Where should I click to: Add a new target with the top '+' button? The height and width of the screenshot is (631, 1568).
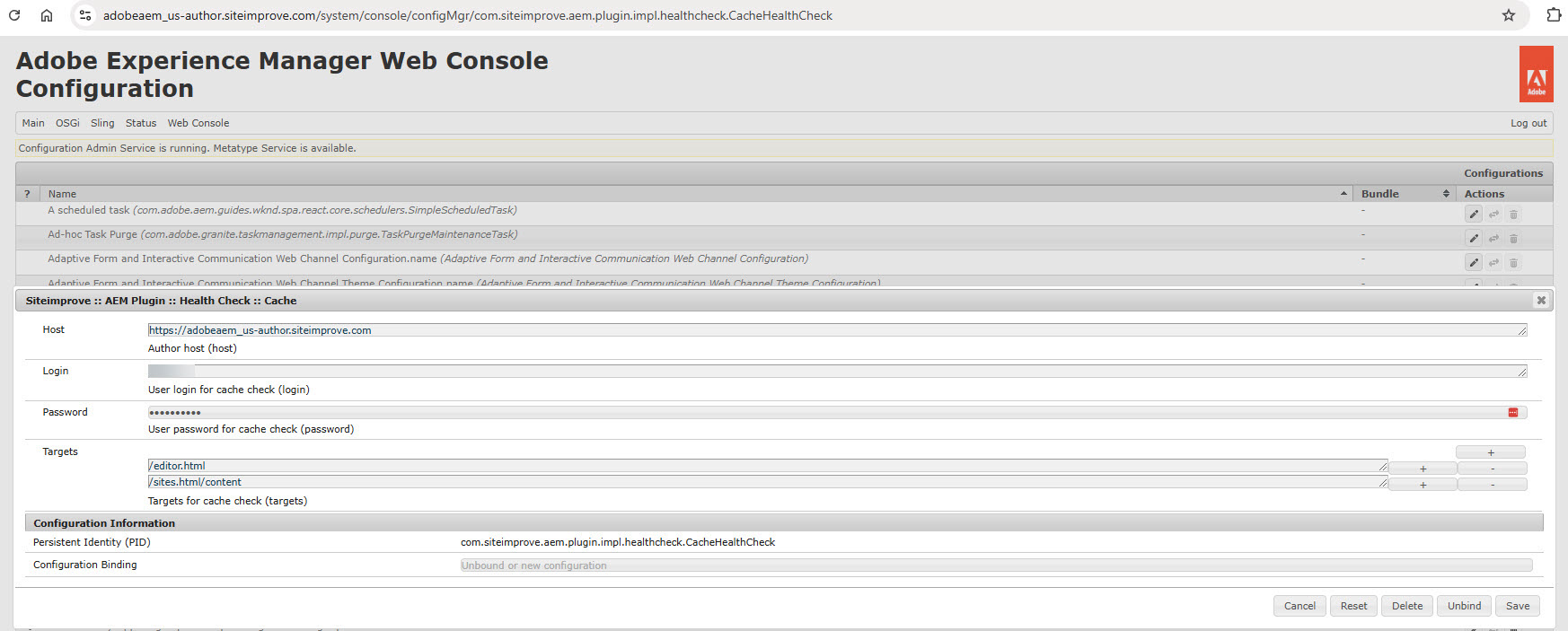tap(1491, 452)
